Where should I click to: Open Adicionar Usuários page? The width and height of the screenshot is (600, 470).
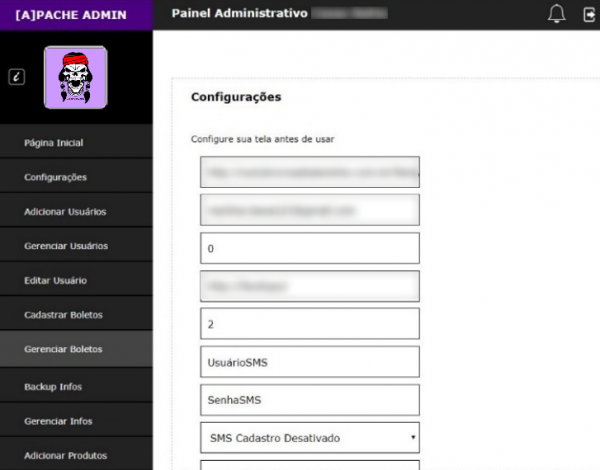pos(65,212)
